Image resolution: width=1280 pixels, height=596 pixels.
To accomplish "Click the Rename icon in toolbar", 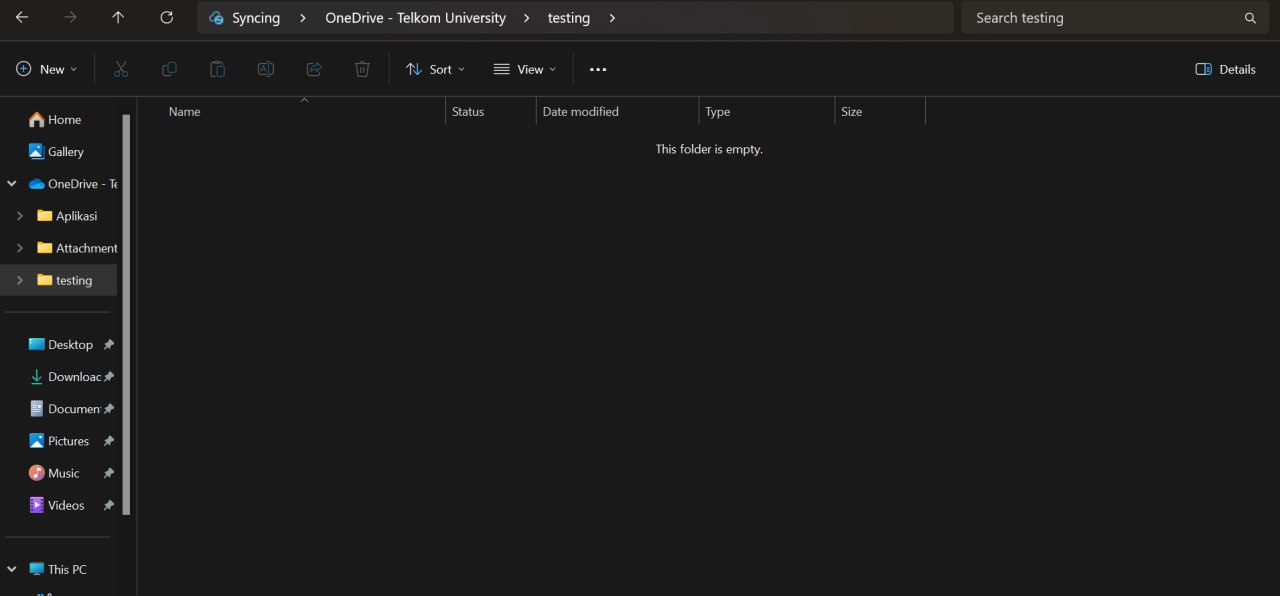I will pyautogui.click(x=265, y=69).
